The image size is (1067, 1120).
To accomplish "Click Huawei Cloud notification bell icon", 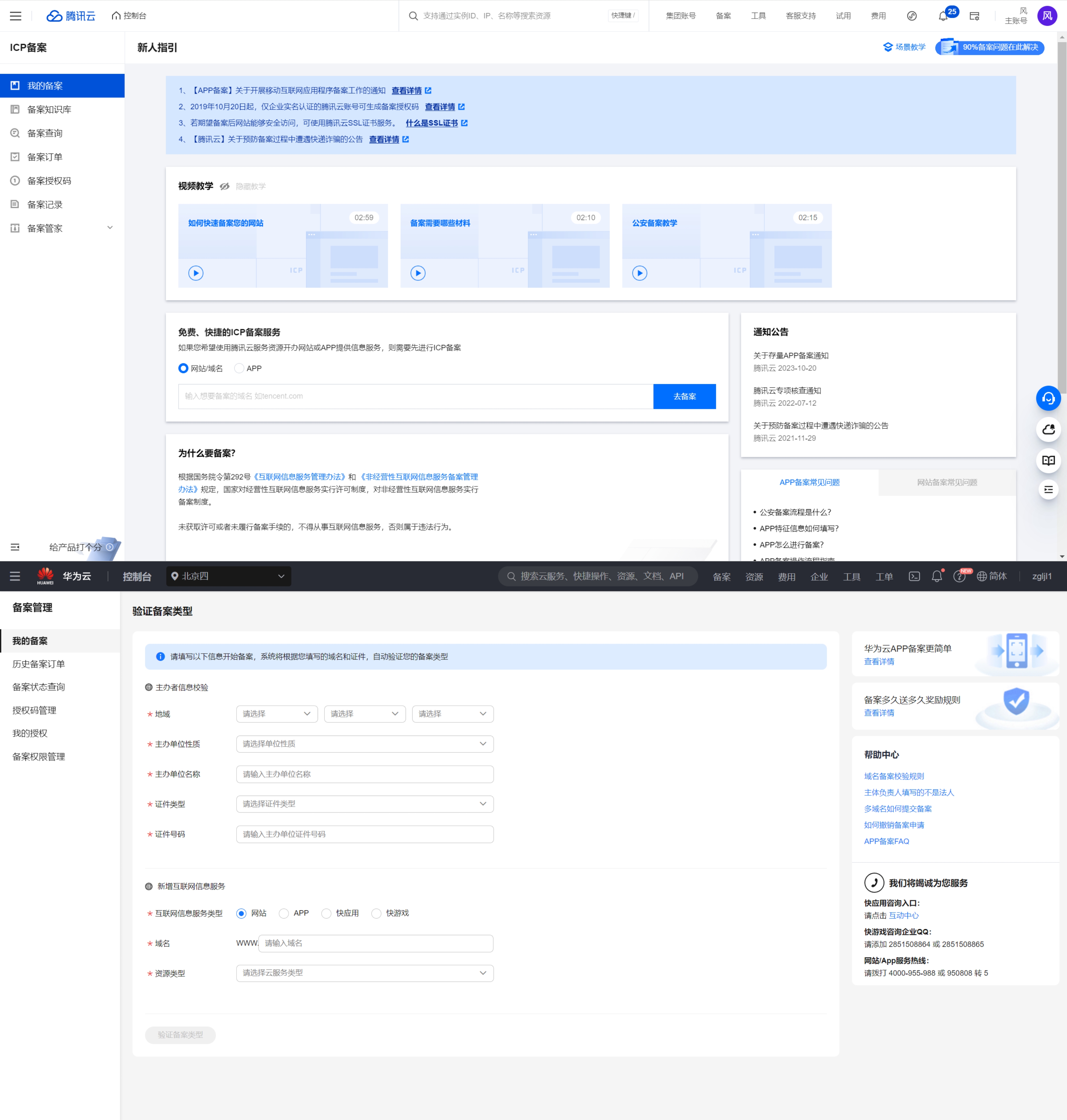I will click(937, 576).
